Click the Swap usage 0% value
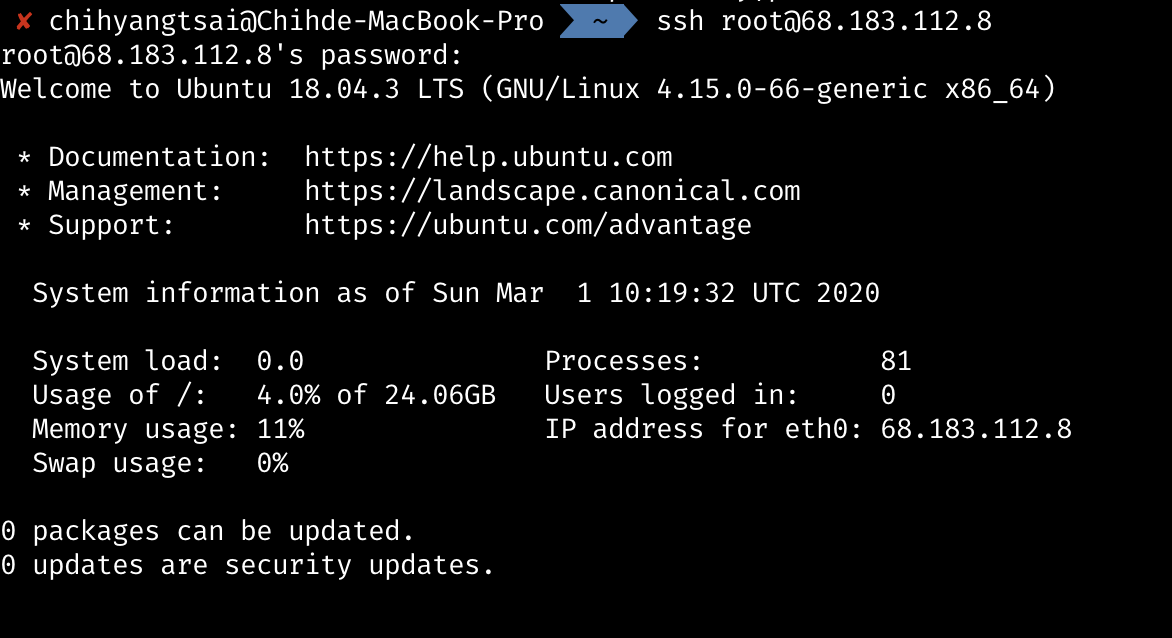Image resolution: width=1172 pixels, height=638 pixels. tap(272, 463)
